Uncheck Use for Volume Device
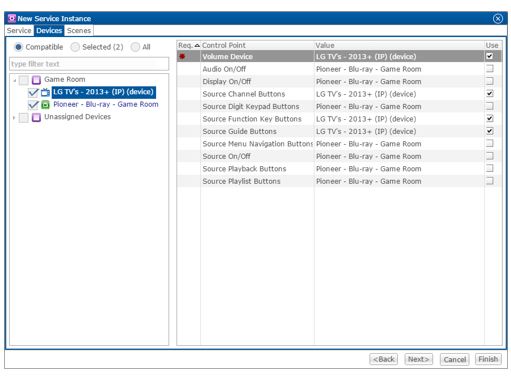This screenshot has width=511, height=377. coord(489,56)
